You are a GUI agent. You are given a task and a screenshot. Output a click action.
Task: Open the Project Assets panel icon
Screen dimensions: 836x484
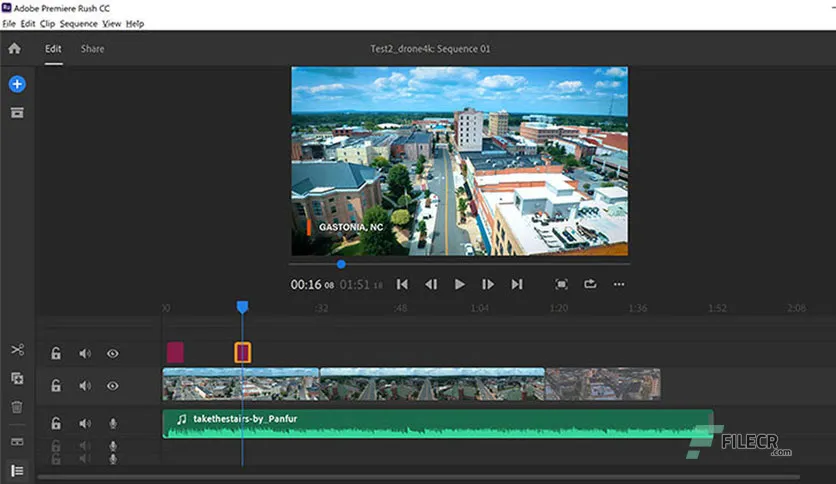click(16, 112)
